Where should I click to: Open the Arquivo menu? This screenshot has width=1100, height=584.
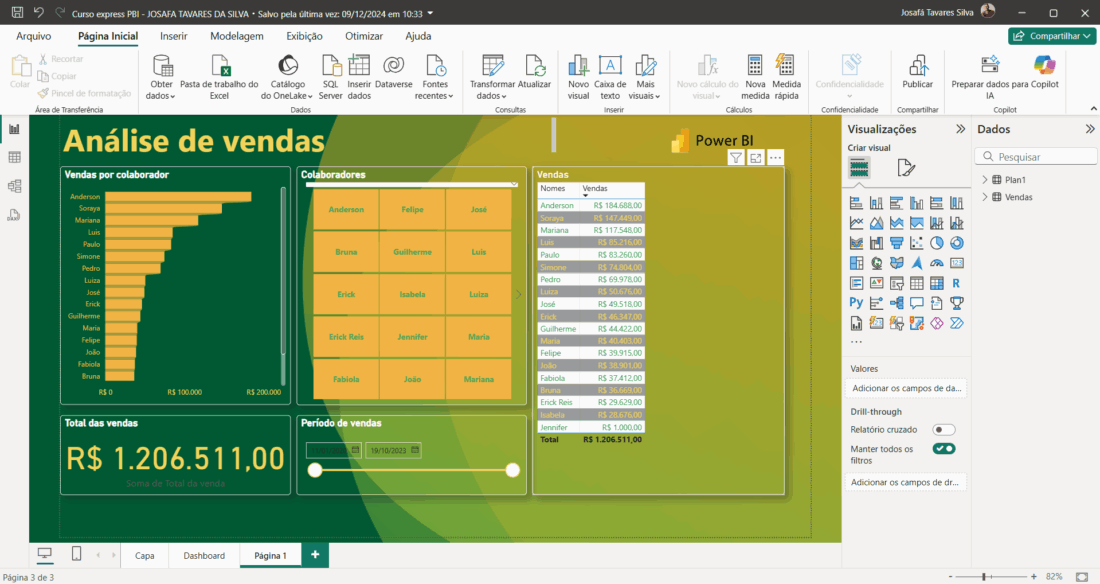34,36
